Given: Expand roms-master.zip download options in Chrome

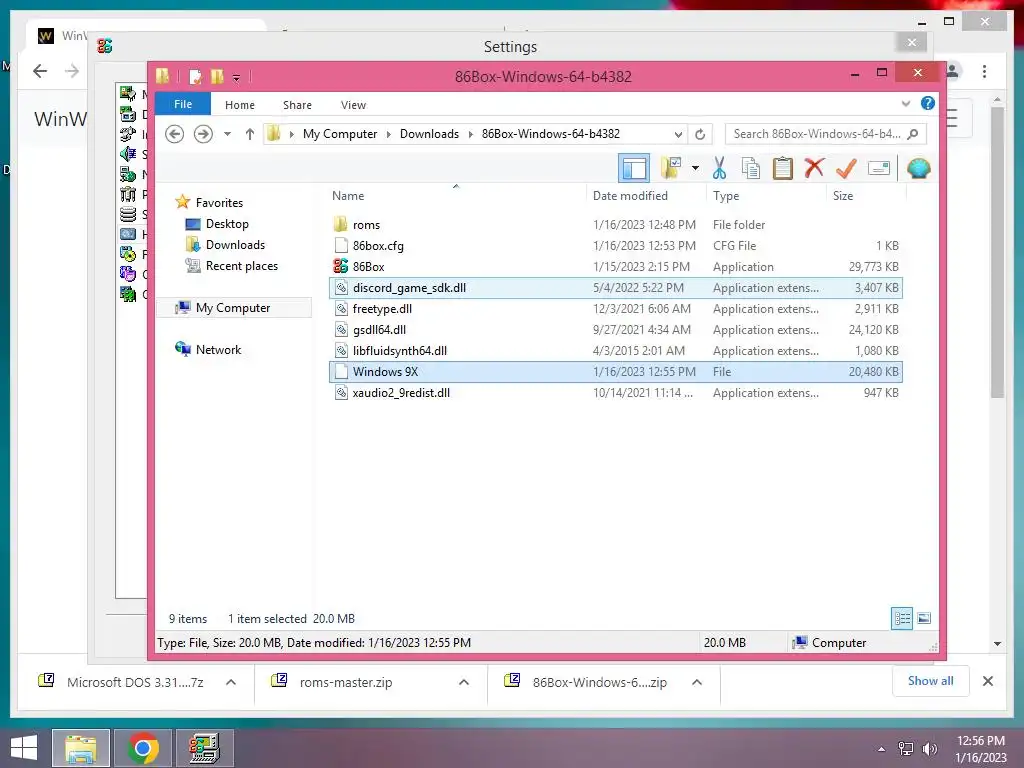Looking at the screenshot, I should (464, 682).
